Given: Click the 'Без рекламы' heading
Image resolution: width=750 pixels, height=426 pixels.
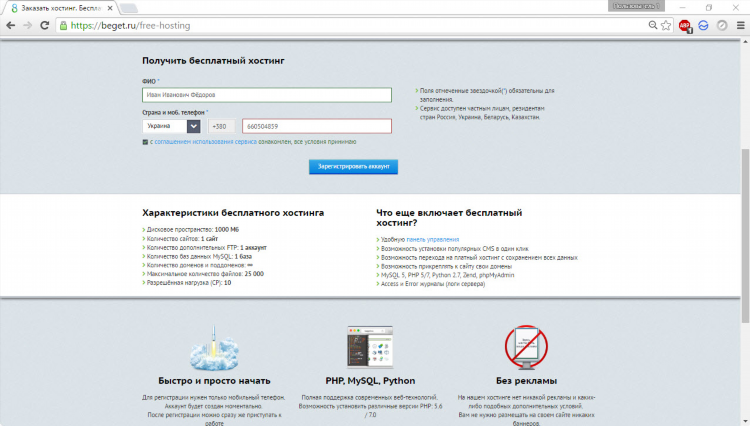Looking at the screenshot, I should click(x=526, y=381).
